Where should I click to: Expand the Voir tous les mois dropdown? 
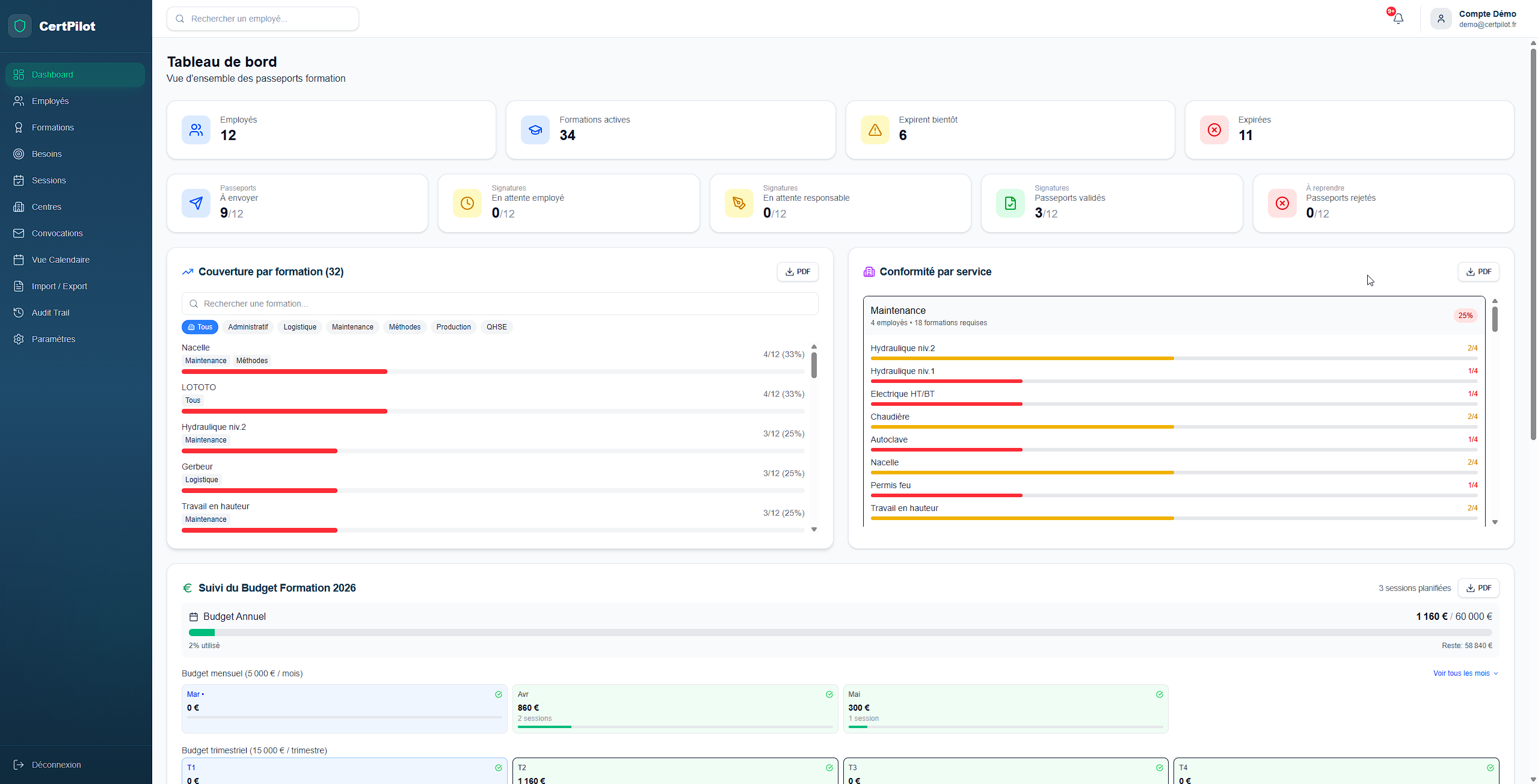click(x=1465, y=673)
